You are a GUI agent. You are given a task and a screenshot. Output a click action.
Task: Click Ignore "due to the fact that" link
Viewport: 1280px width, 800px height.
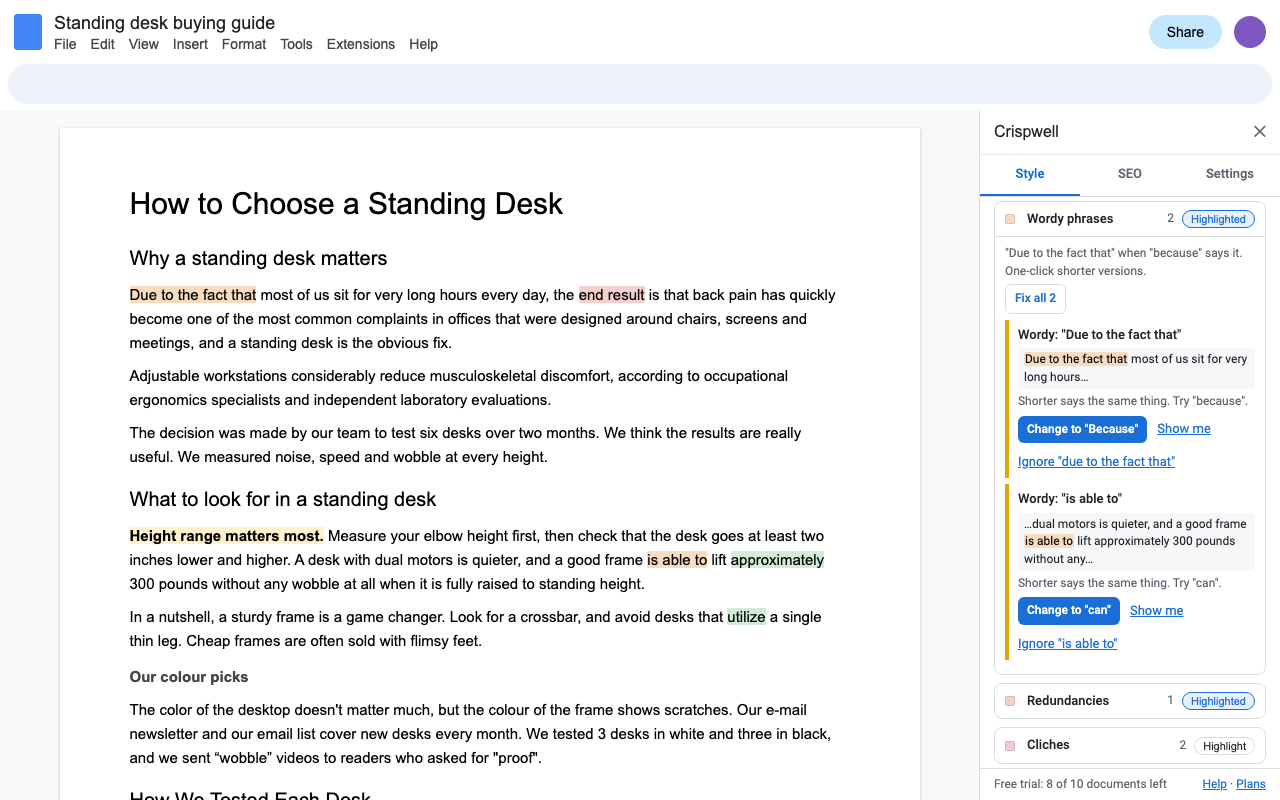(x=1096, y=462)
